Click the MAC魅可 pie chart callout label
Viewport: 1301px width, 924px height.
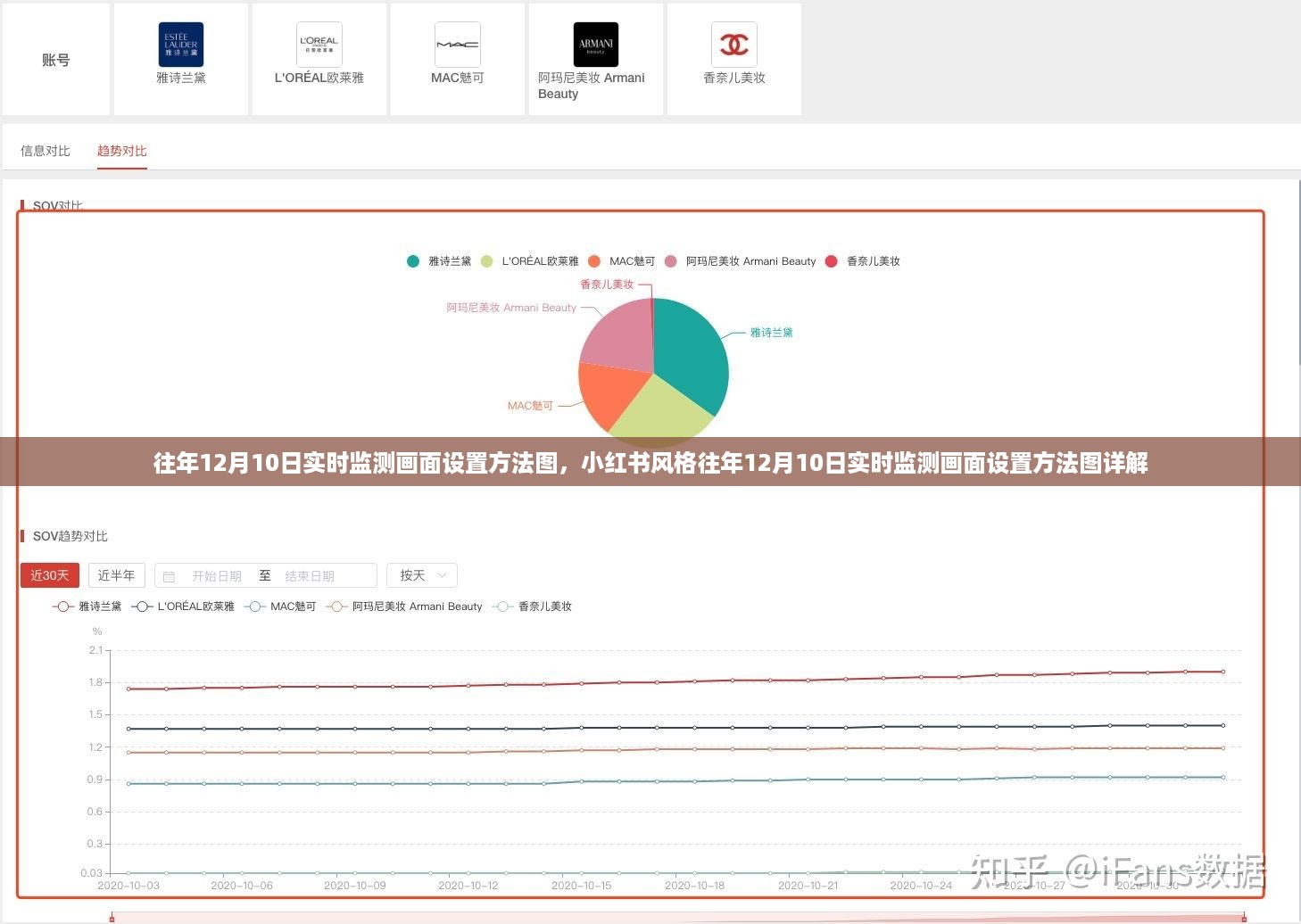click(x=530, y=406)
